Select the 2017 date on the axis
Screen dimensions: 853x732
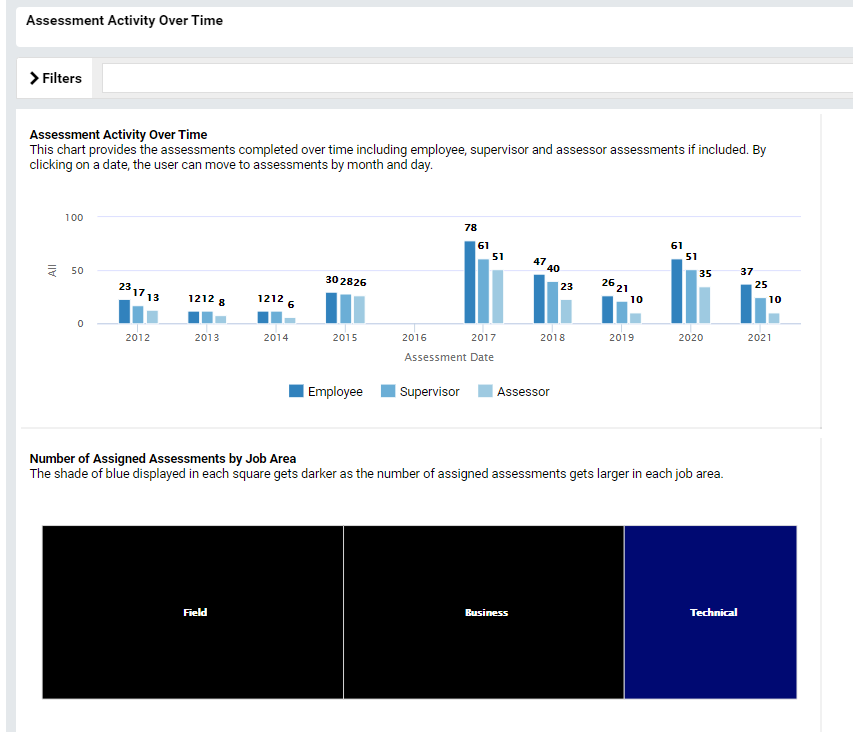(x=483, y=338)
